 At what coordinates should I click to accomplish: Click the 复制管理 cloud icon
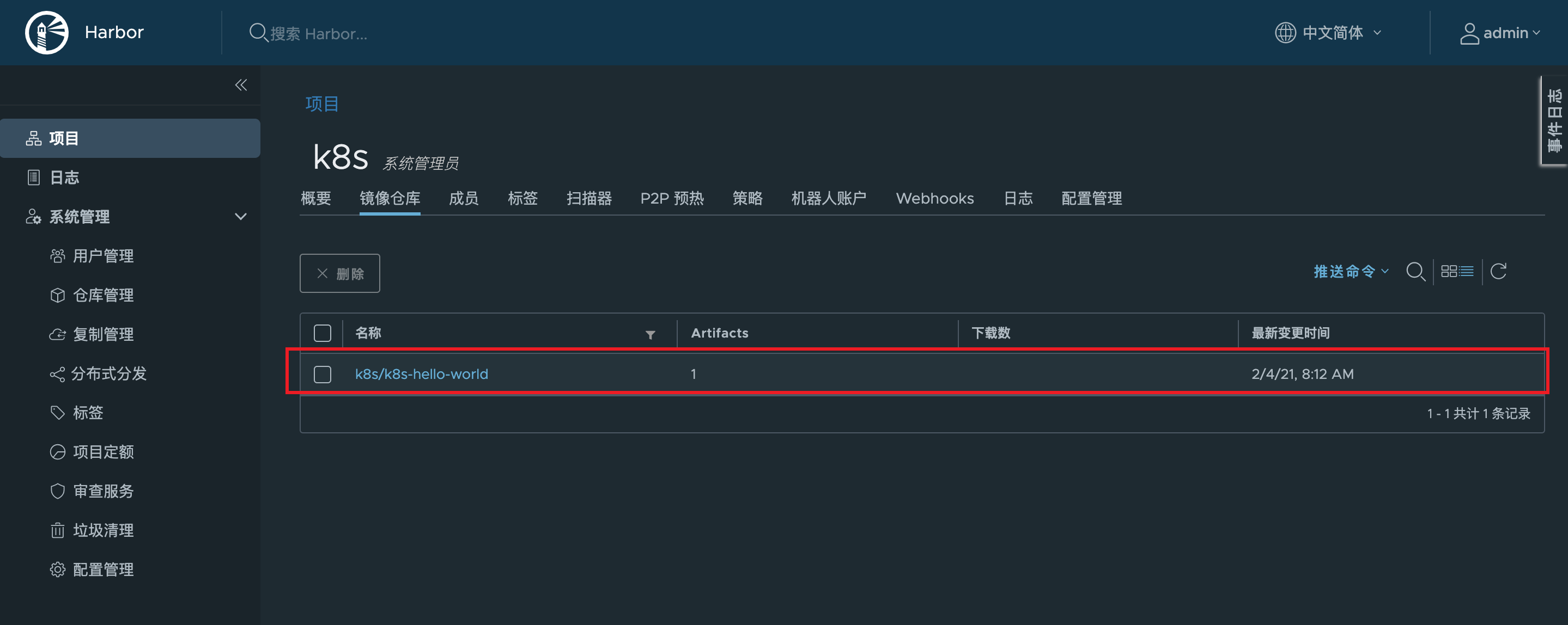[57, 334]
